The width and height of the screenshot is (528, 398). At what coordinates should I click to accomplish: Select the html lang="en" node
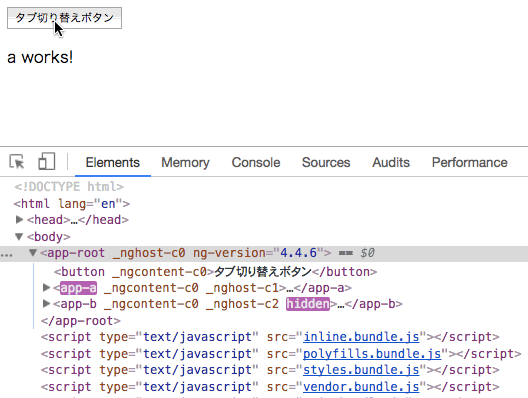[x=72, y=204]
